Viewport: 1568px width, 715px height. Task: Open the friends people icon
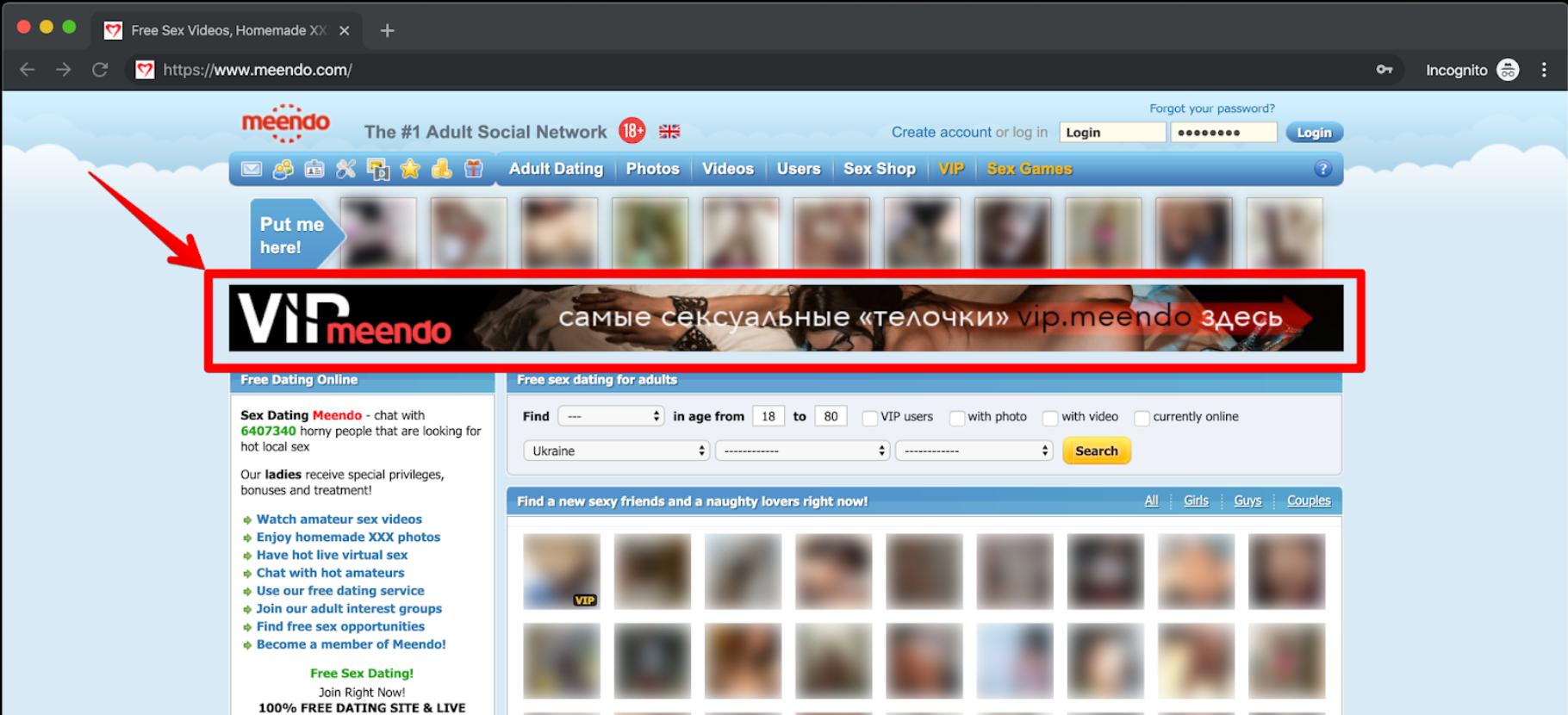pos(283,169)
